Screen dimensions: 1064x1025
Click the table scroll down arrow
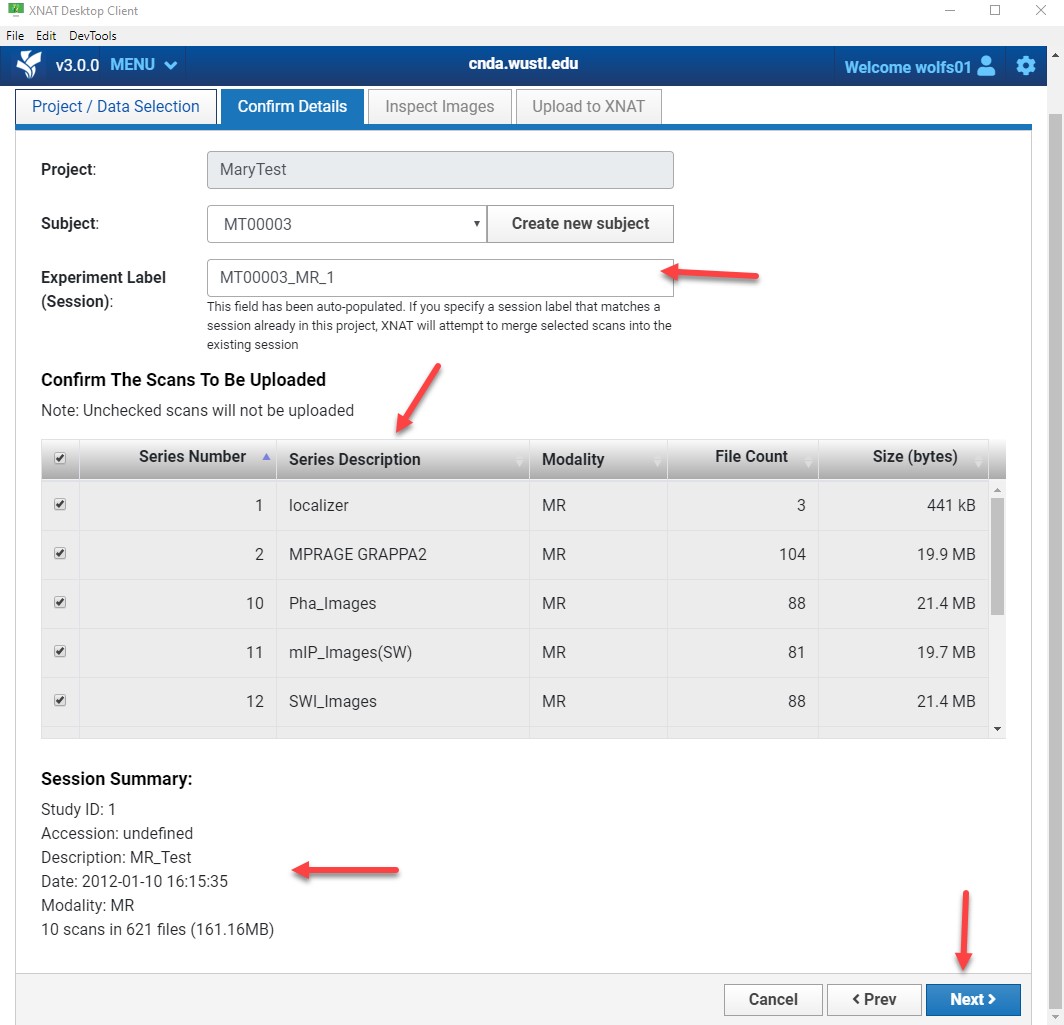click(996, 730)
